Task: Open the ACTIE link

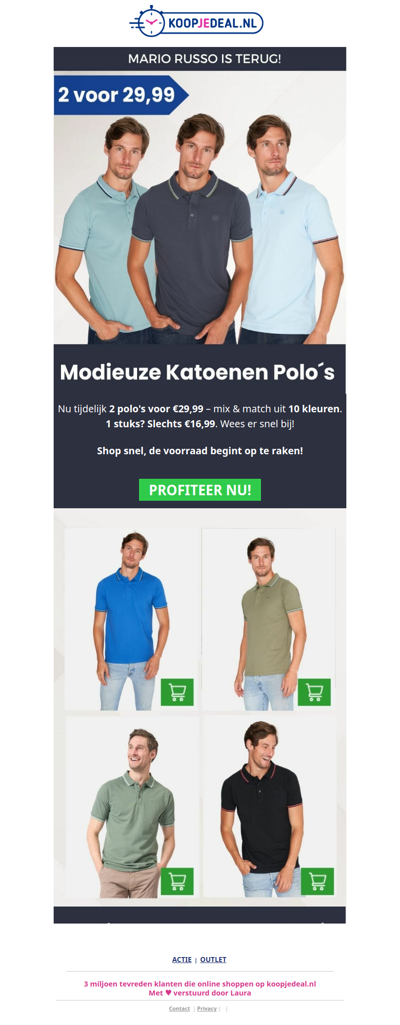Action: click(x=182, y=959)
